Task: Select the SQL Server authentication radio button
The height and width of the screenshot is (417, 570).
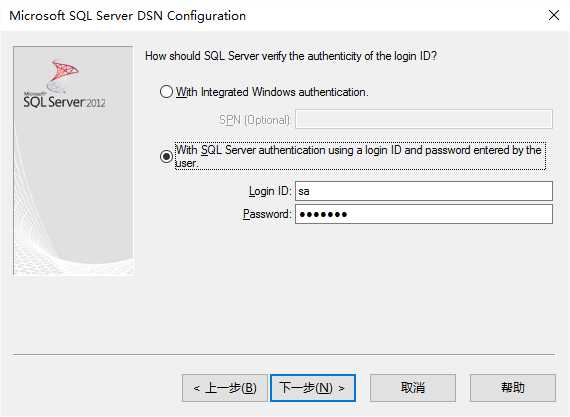Action: tap(166, 156)
